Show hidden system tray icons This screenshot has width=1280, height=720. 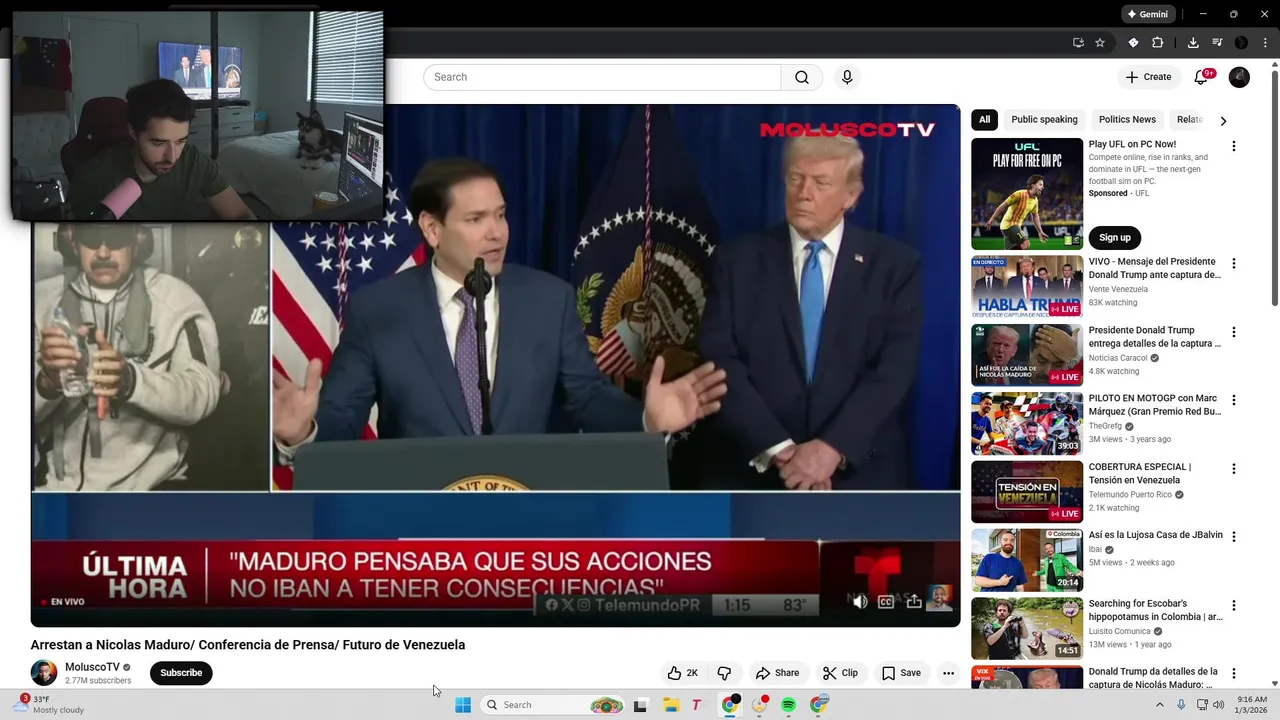(1160, 705)
